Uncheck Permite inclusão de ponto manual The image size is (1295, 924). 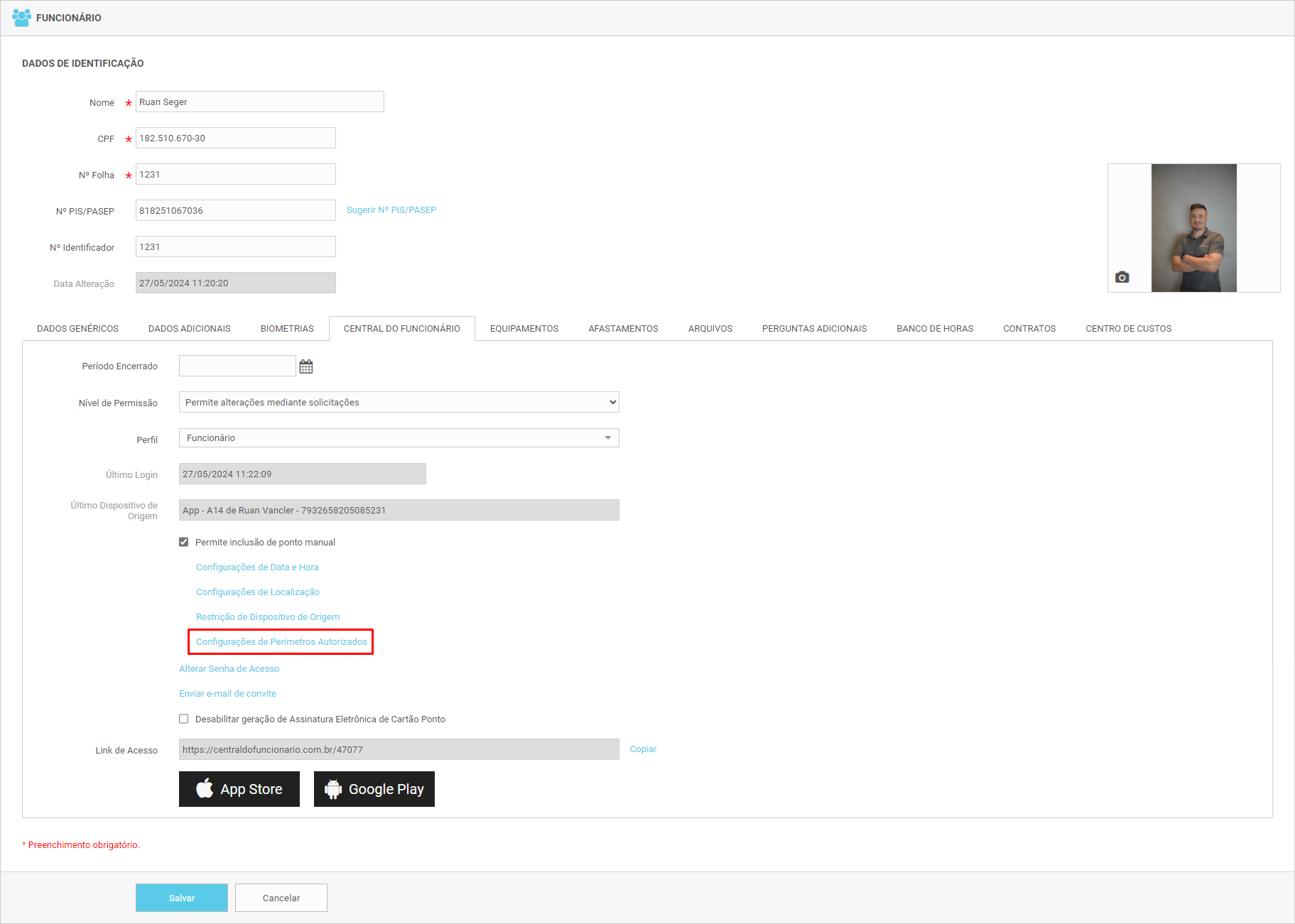click(184, 542)
